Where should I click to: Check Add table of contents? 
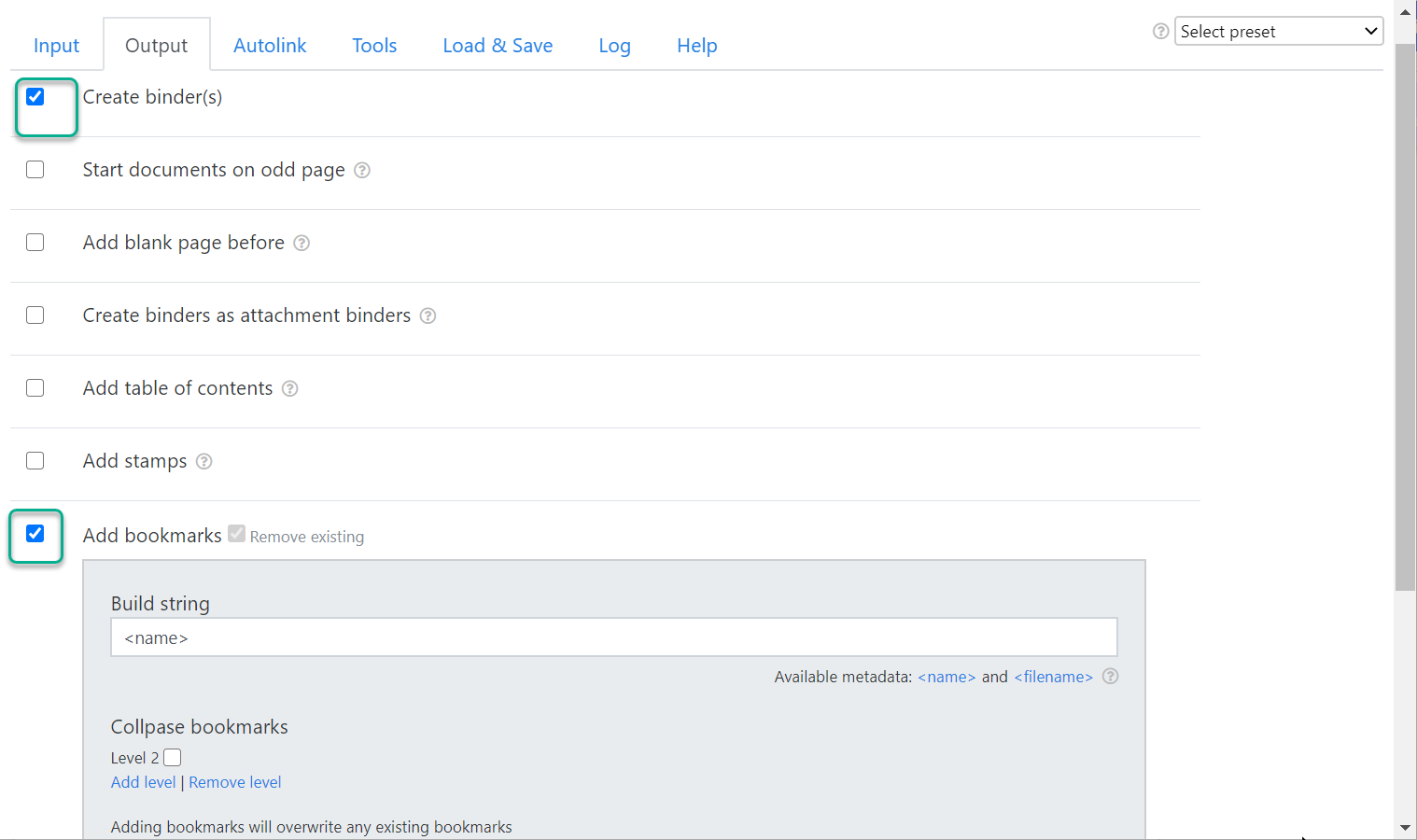point(35,387)
